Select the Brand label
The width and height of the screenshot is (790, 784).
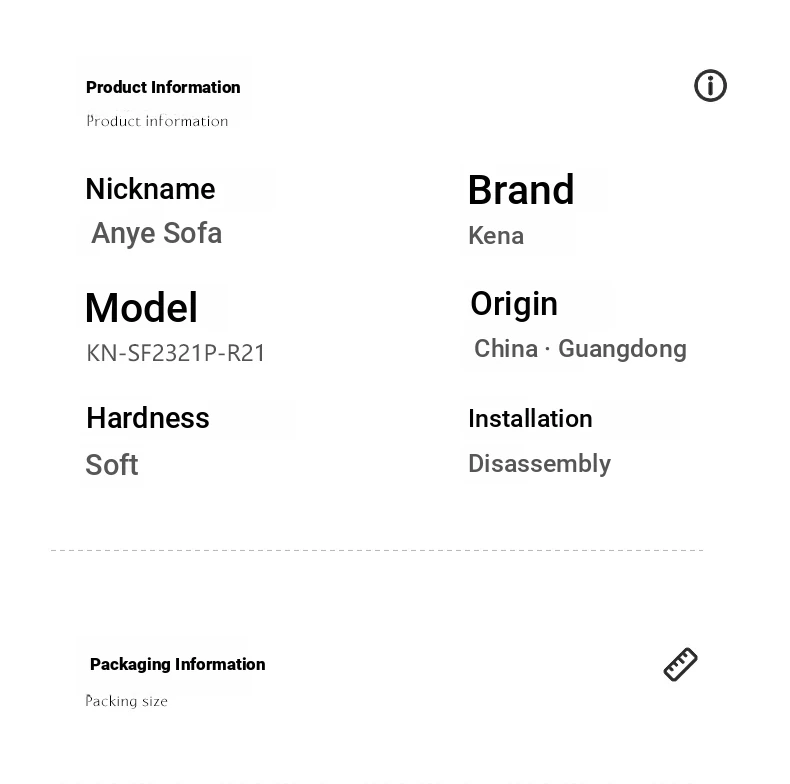[521, 190]
